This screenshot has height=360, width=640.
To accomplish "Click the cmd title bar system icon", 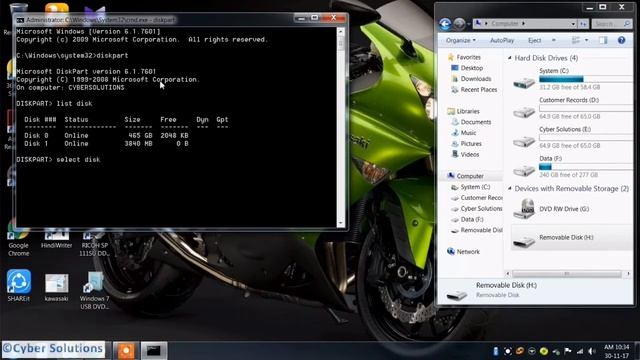I will pyautogui.click(x=20, y=20).
